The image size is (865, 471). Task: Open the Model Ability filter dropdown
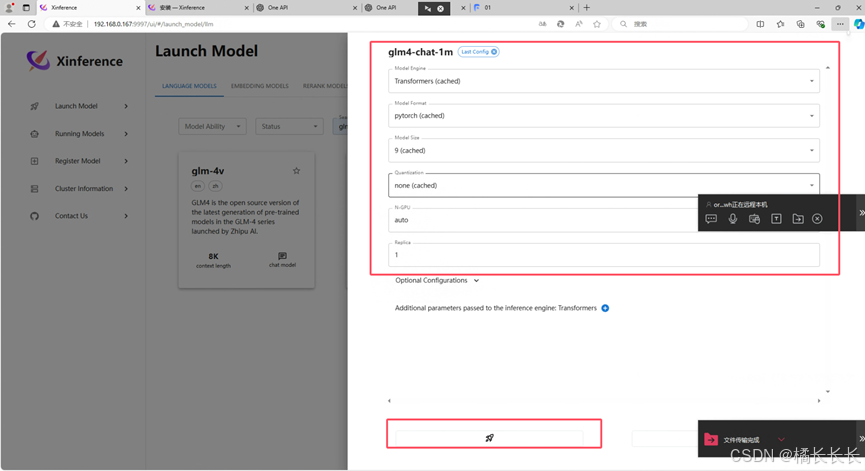point(212,126)
